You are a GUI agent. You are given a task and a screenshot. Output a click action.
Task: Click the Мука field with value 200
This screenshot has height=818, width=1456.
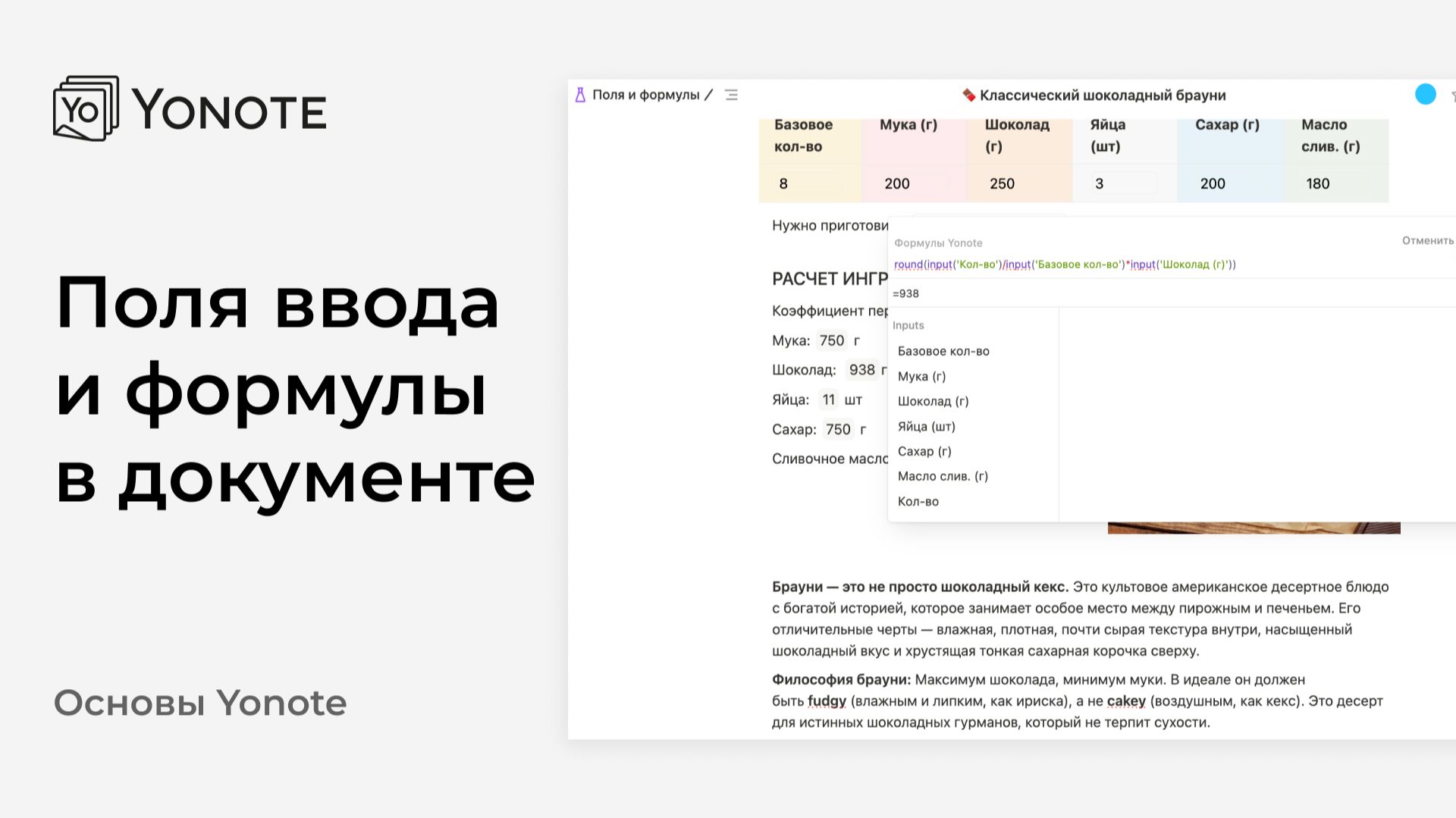pos(913,183)
